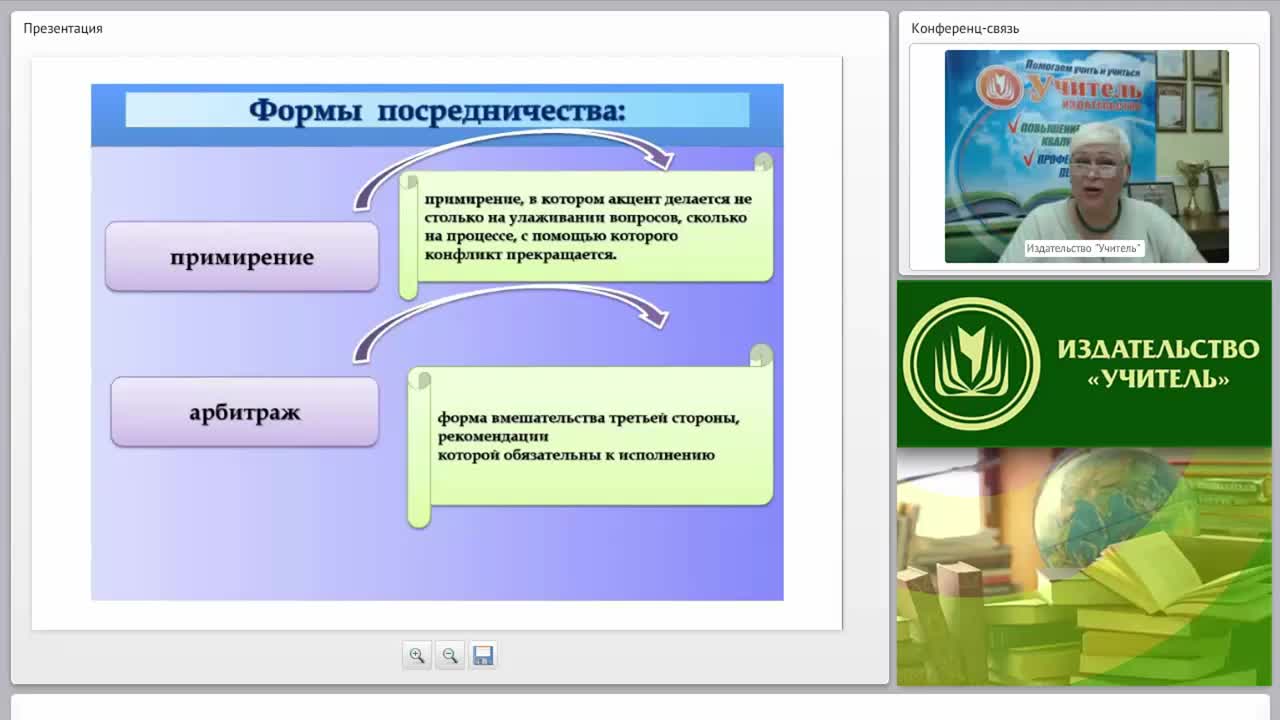Click the books and globe banner image

[x=1084, y=567]
